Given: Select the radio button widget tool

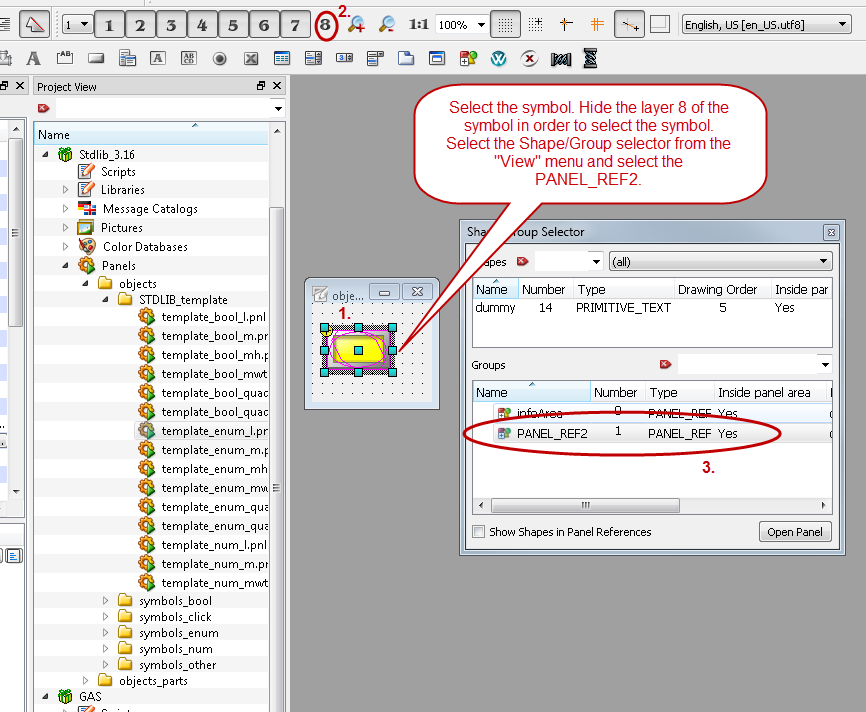Looking at the screenshot, I should 219,59.
